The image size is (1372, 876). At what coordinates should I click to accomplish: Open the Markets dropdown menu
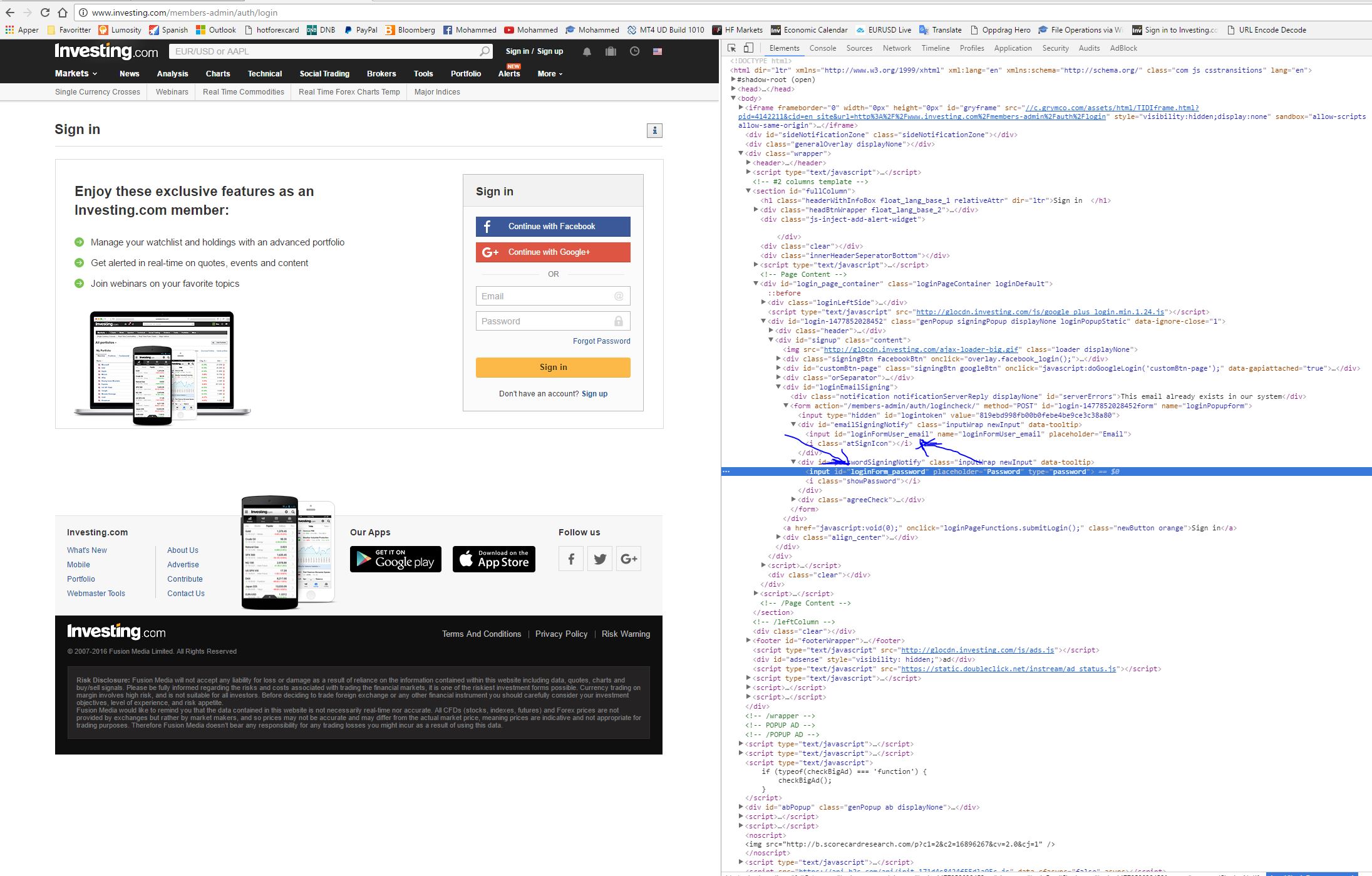click(76, 73)
